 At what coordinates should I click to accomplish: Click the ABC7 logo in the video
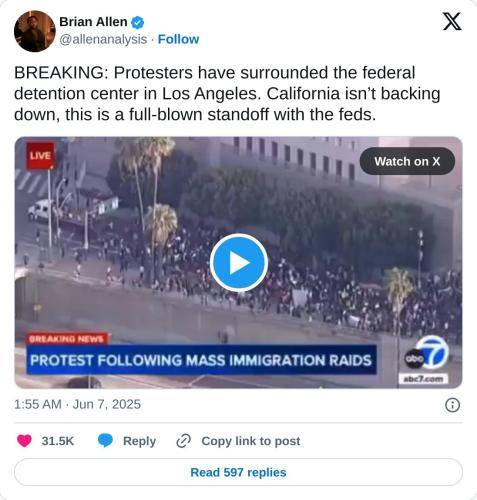[x=427, y=357]
